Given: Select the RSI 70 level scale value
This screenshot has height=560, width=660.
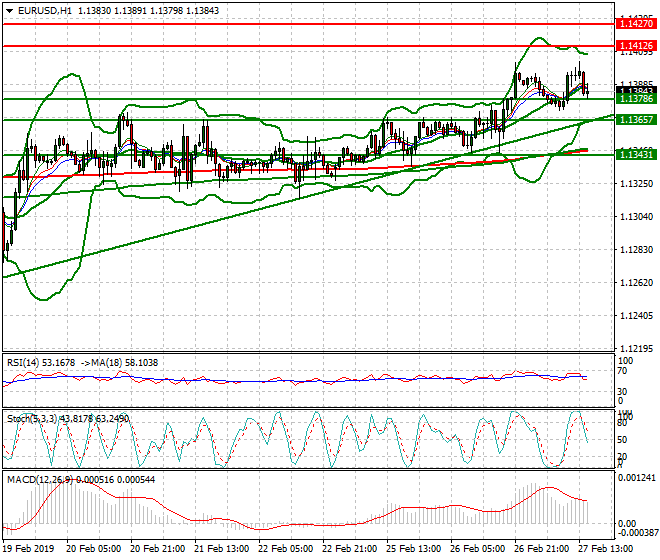Looking at the screenshot, I should point(623,371).
